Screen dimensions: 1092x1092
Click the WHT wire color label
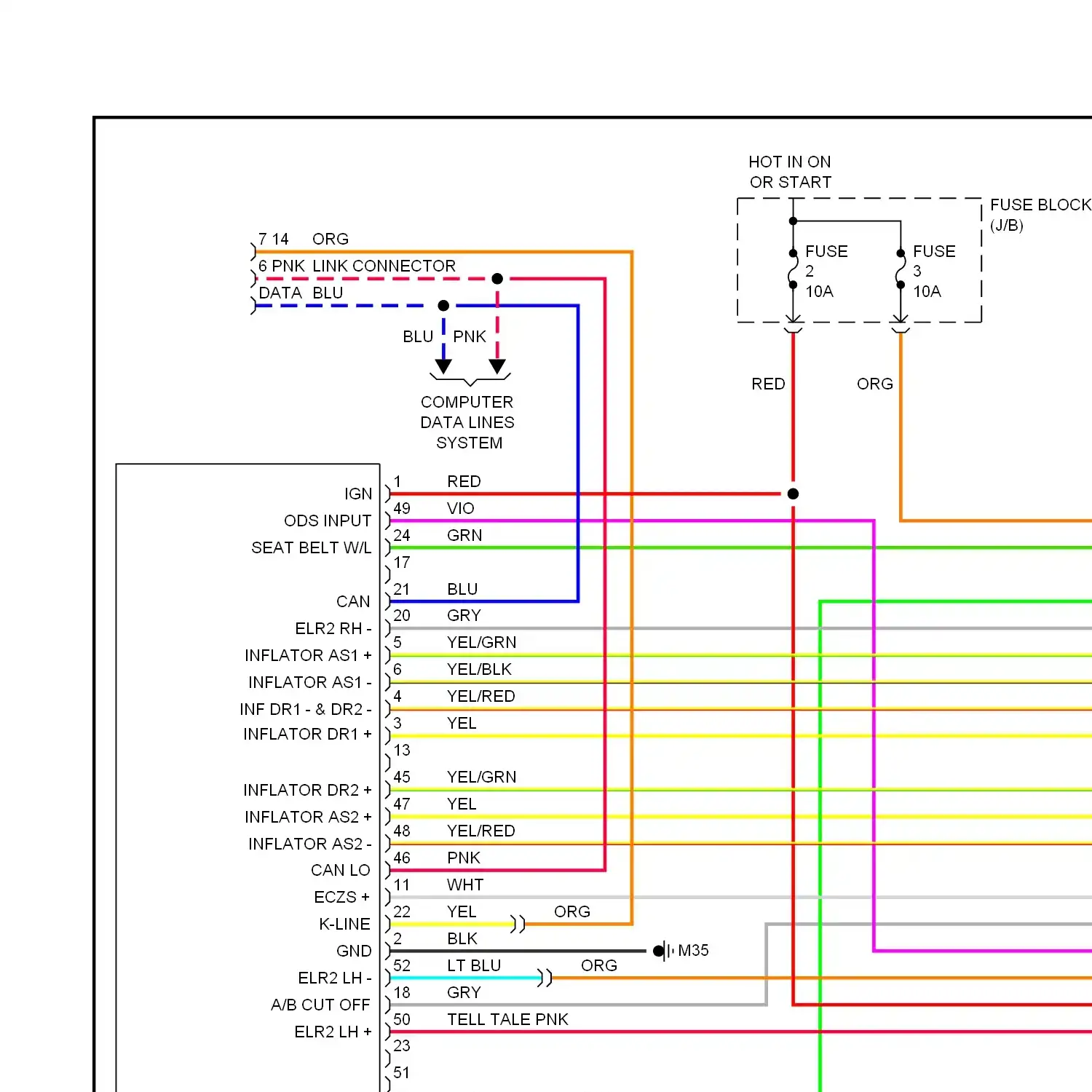coord(465,885)
